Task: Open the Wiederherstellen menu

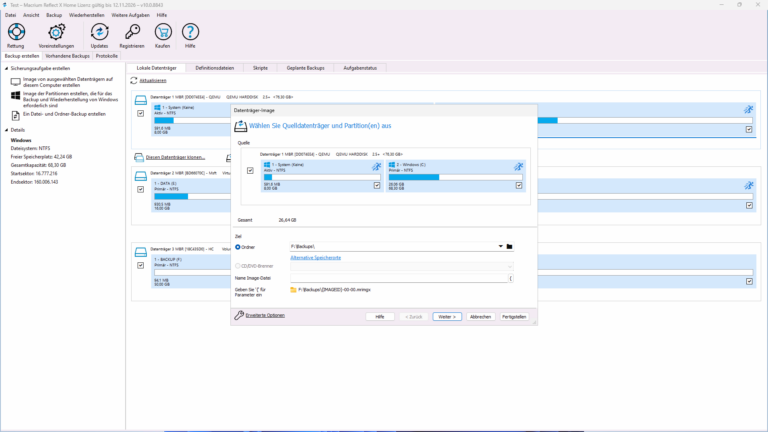Action: click(x=87, y=15)
